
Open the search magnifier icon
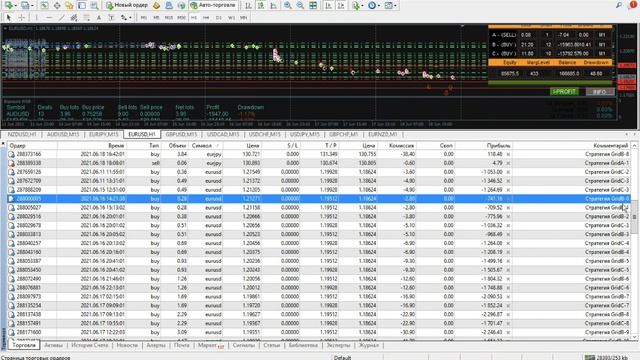(x=619, y=5)
